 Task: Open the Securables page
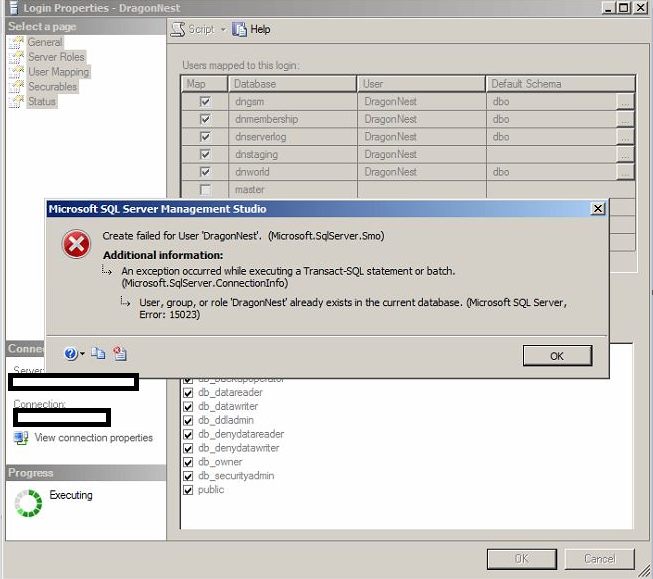tap(52, 87)
